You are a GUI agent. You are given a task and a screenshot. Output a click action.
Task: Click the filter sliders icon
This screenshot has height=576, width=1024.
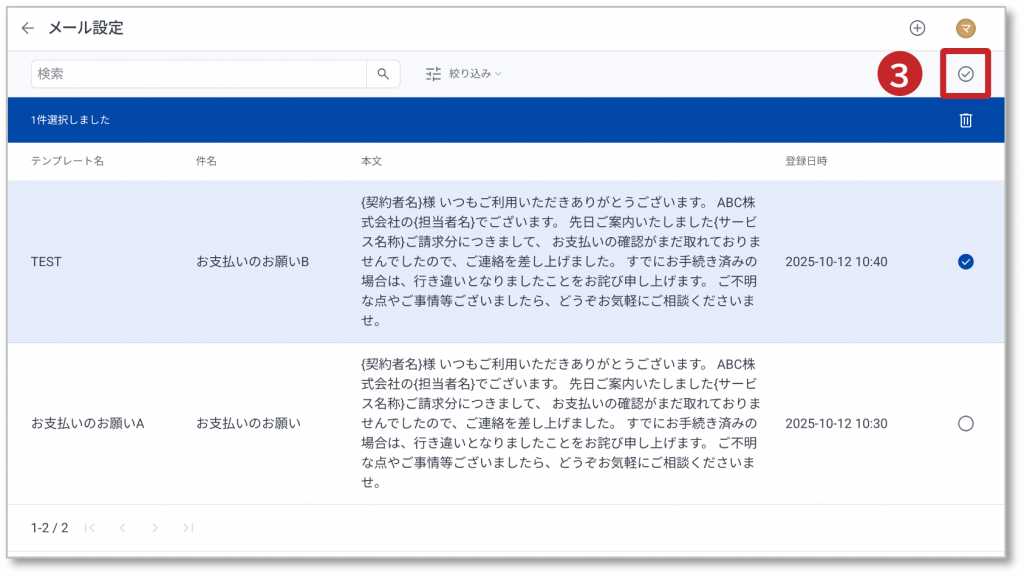pos(433,74)
